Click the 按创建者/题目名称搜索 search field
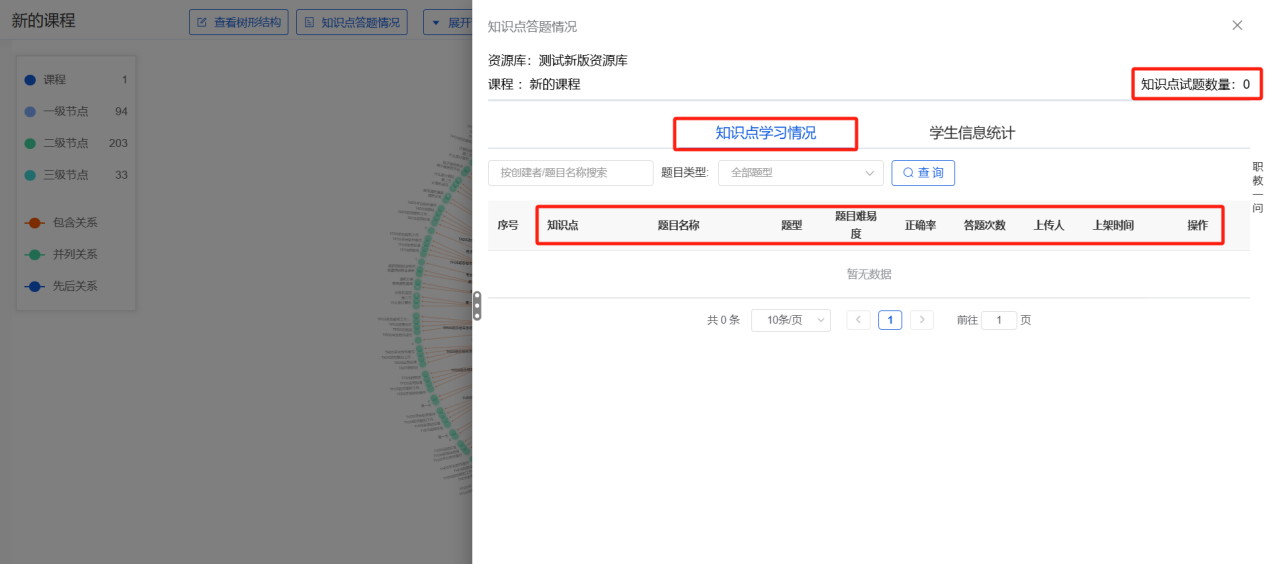The width and height of the screenshot is (1266, 564). 570,173
